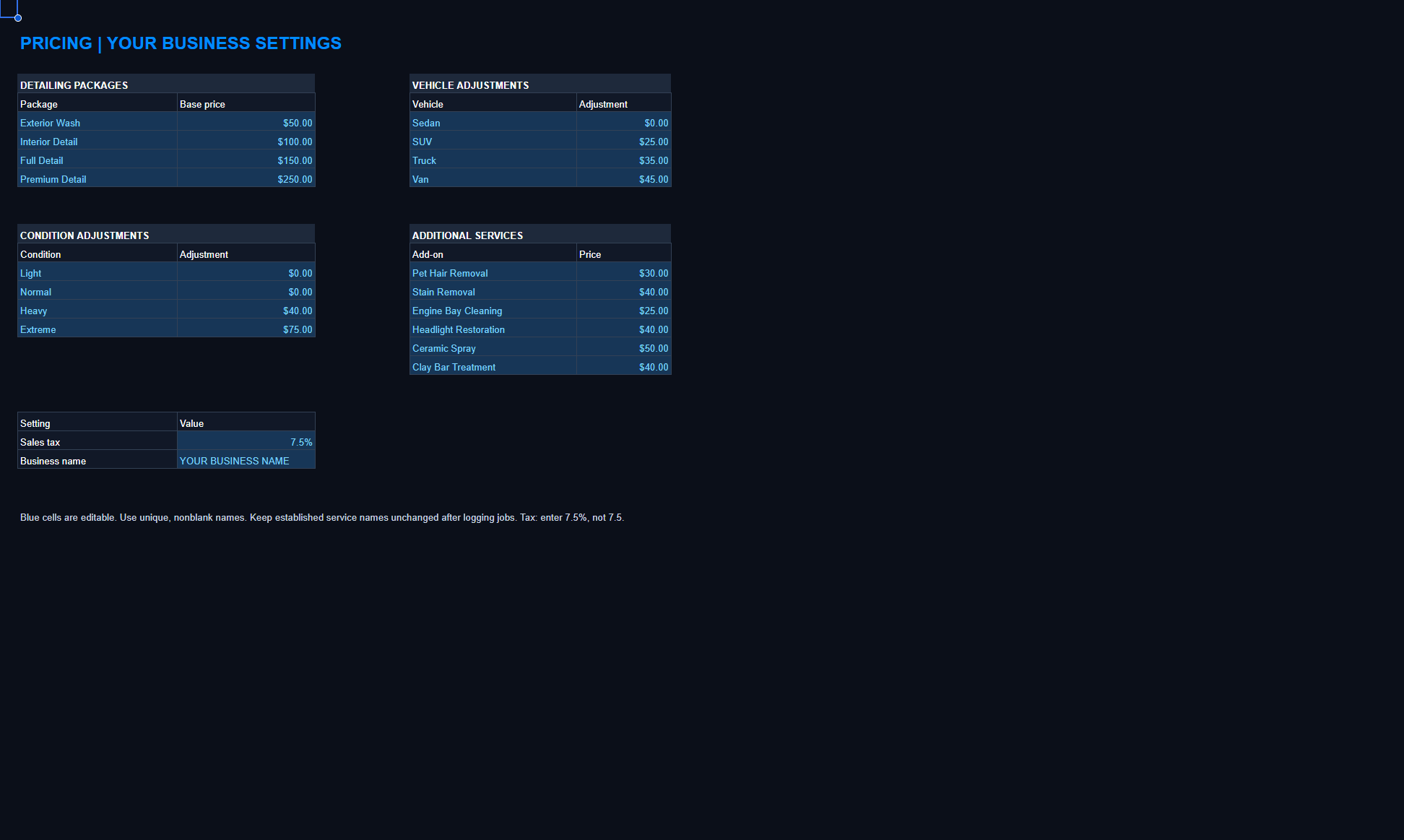The width and height of the screenshot is (1404, 840).
Task: Click the Heavy $40.00 adjustment
Action: click(246, 311)
